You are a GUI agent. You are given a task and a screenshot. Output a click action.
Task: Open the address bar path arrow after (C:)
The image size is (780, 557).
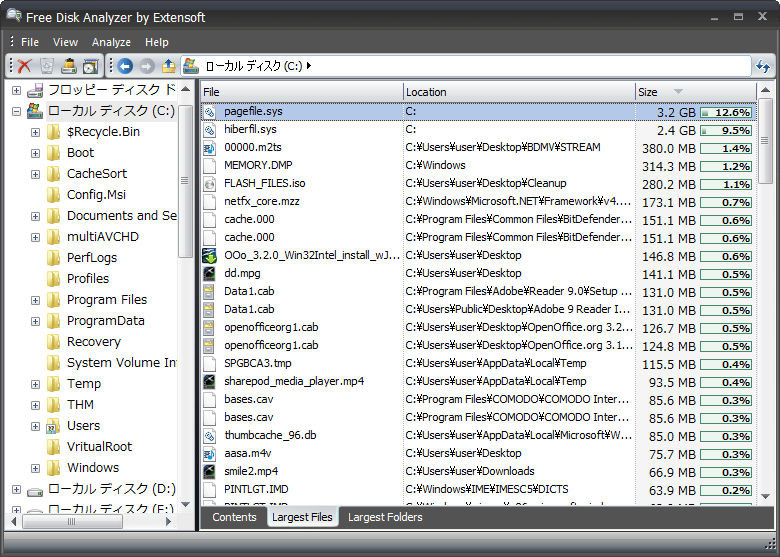309,66
